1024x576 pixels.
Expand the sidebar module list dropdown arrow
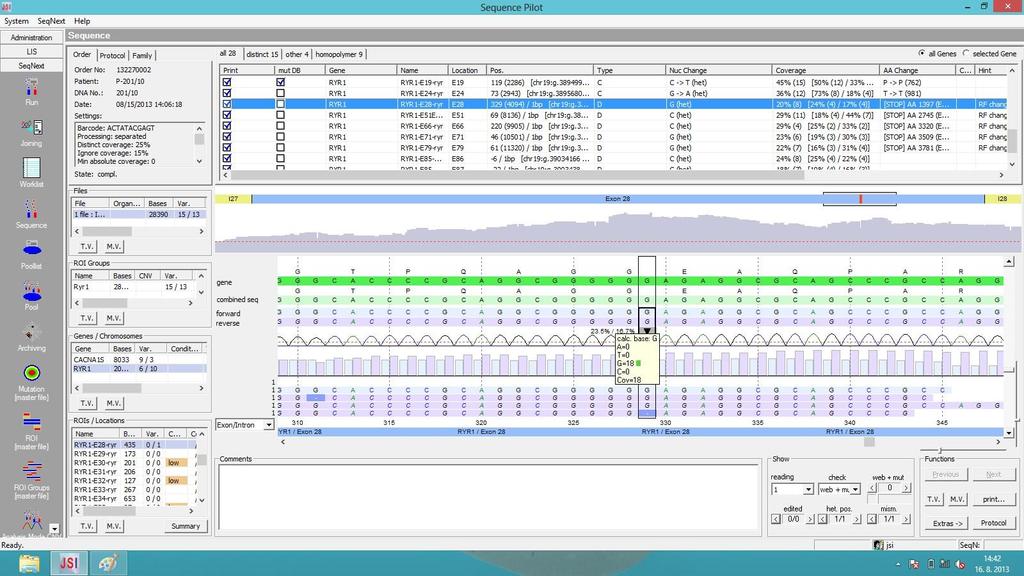click(x=54, y=529)
